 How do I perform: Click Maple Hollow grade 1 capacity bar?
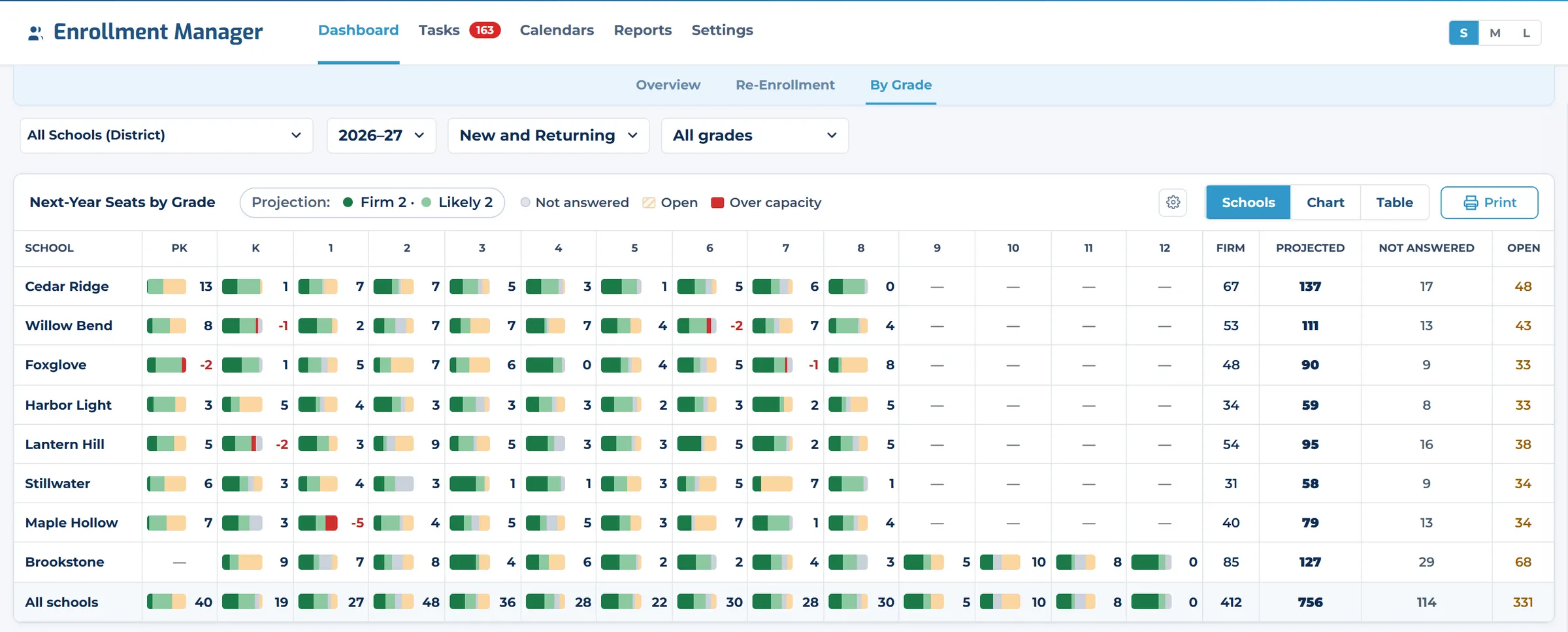click(318, 523)
